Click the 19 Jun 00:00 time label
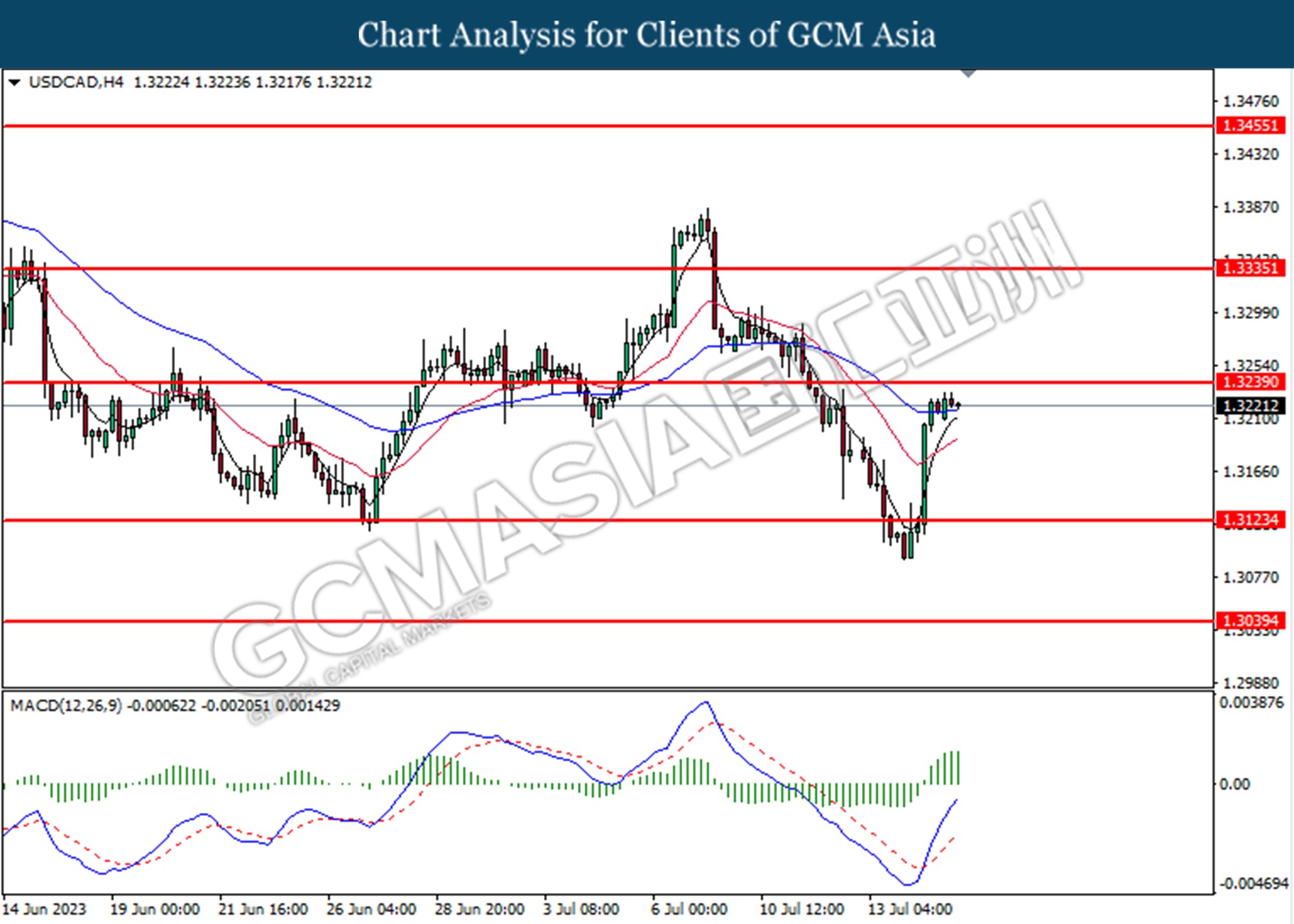The width and height of the screenshot is (1294, 924). pyautogui.click(x=155, y=909)
